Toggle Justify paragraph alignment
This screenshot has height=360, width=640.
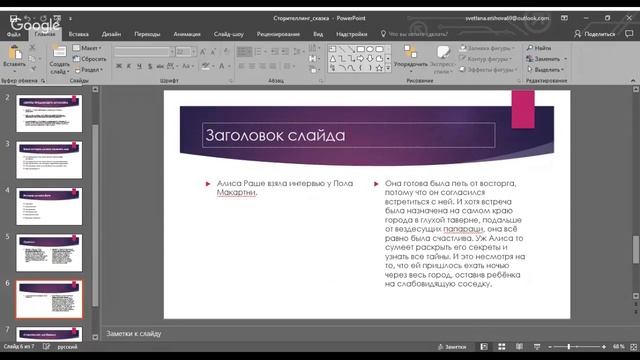pos(273,66)
